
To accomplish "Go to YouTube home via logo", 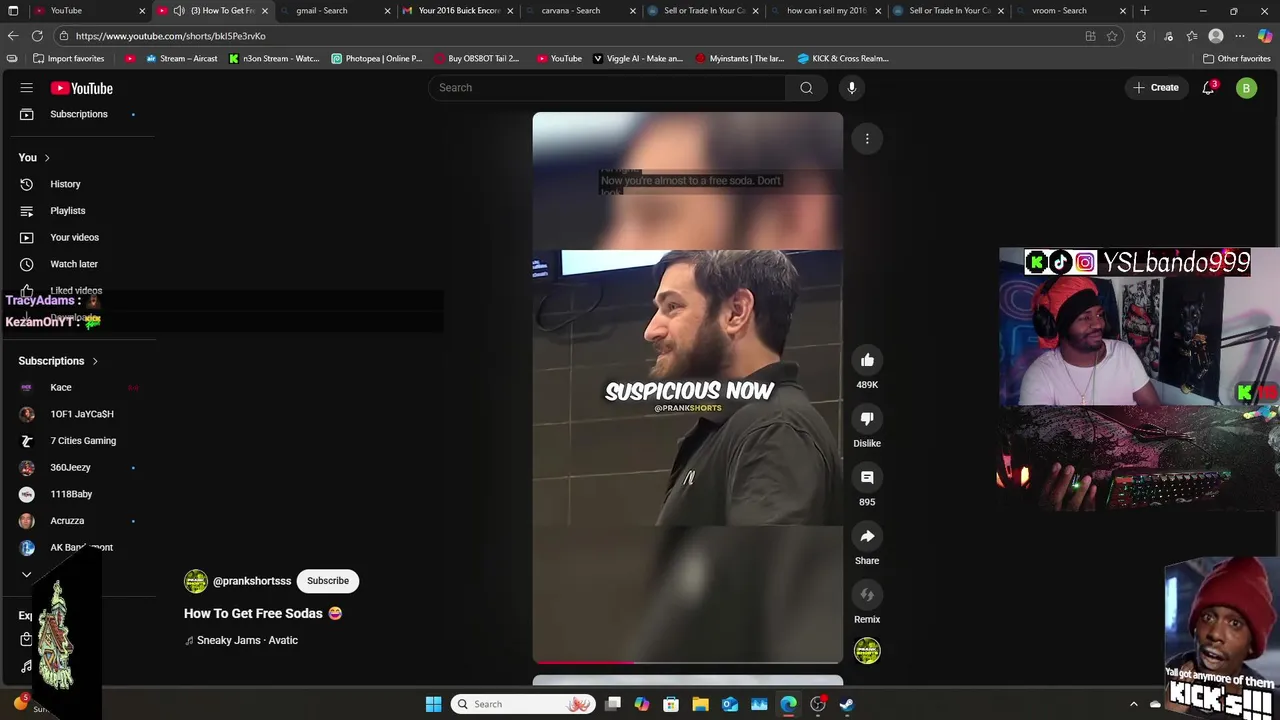I will (82, 88).
